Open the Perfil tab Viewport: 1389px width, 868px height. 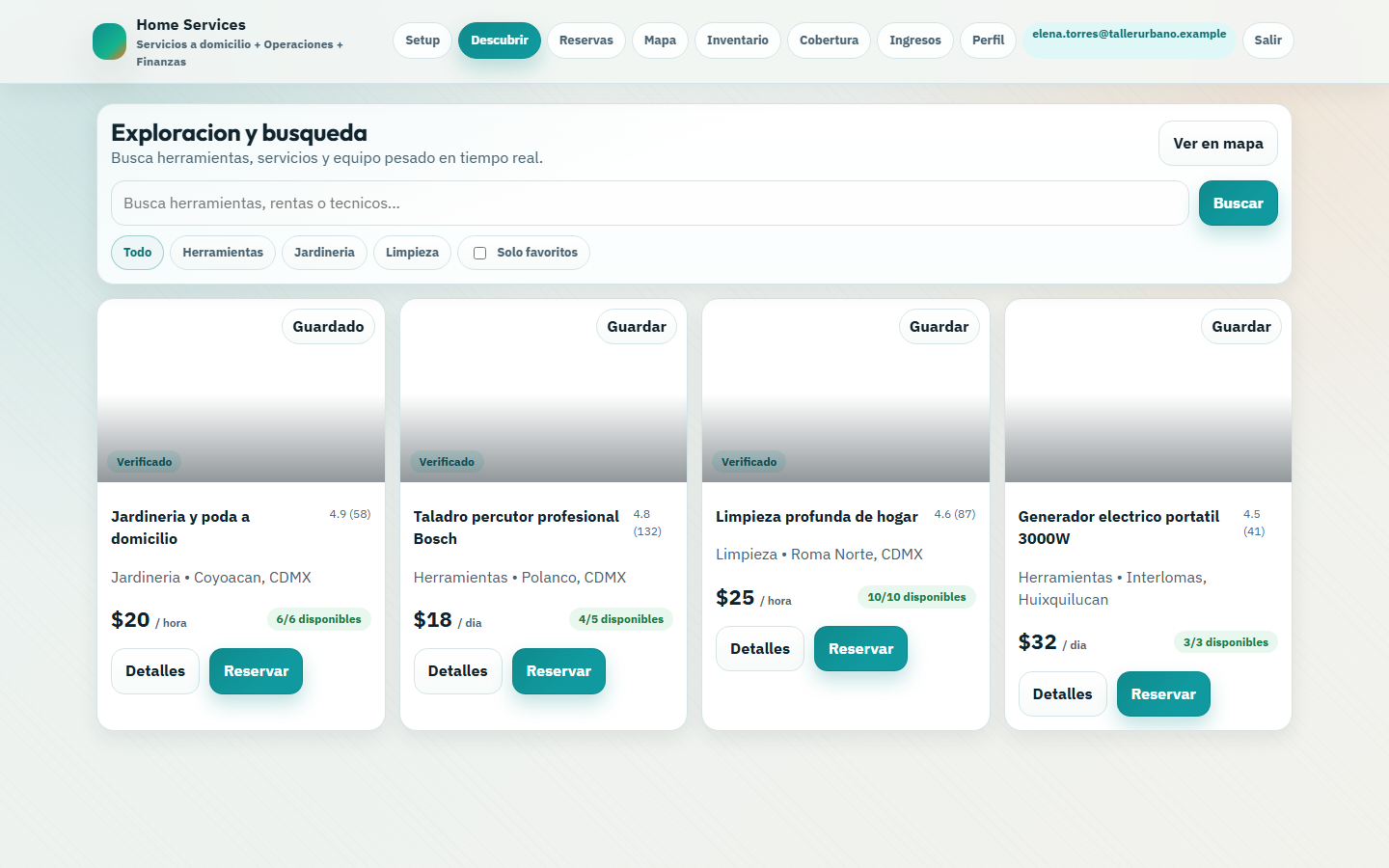click(988, 41)
